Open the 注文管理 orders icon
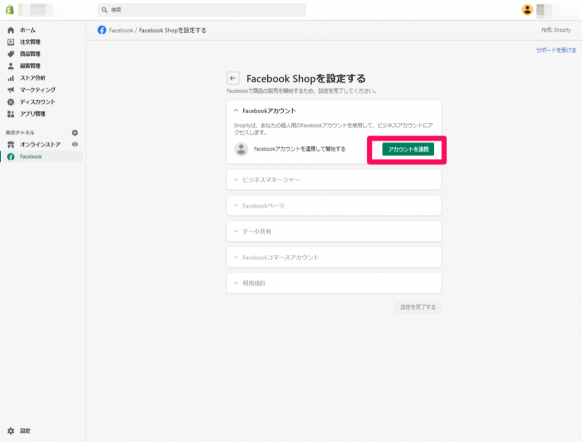The height and width of the screenshot is (442, 582). tap(11, 42)
